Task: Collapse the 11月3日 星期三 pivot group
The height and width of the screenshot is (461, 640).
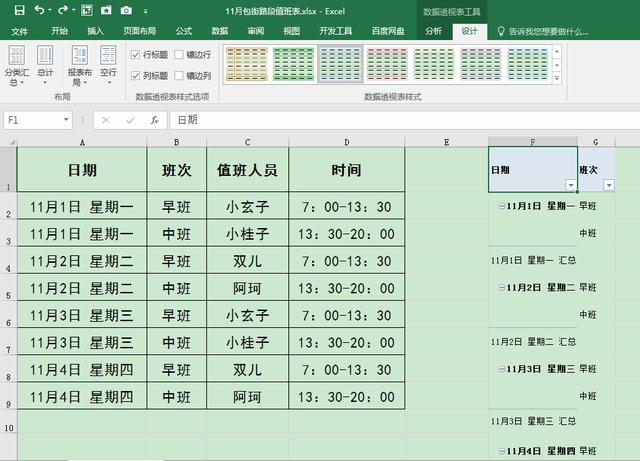Action: [x=501, y=369]
